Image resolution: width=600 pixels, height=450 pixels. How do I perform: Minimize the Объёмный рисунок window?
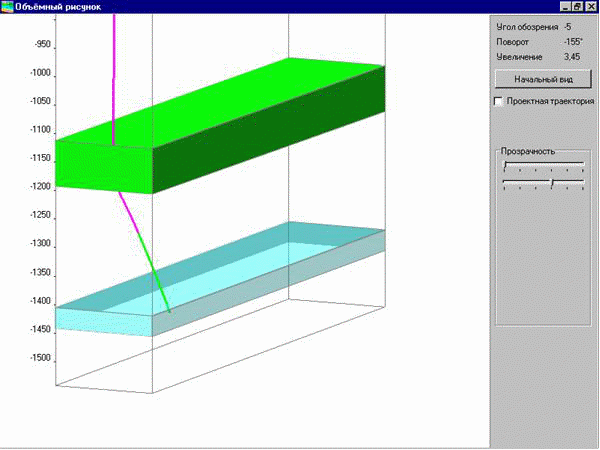[566, 6]
